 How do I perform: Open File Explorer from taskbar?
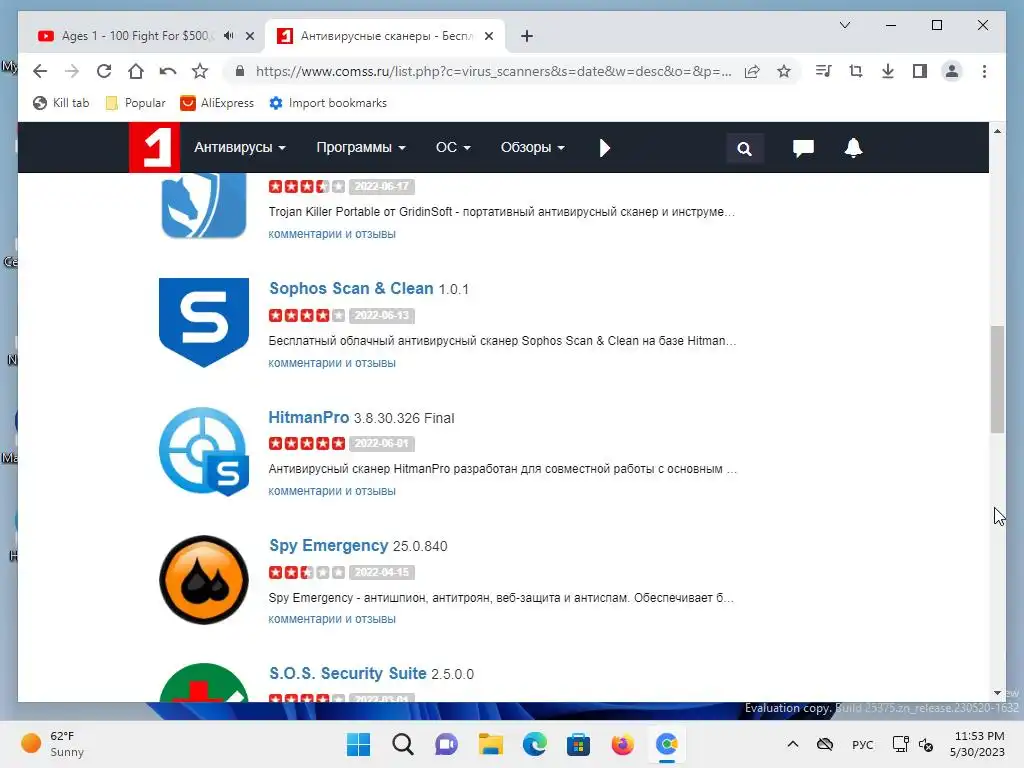[490, 744]
